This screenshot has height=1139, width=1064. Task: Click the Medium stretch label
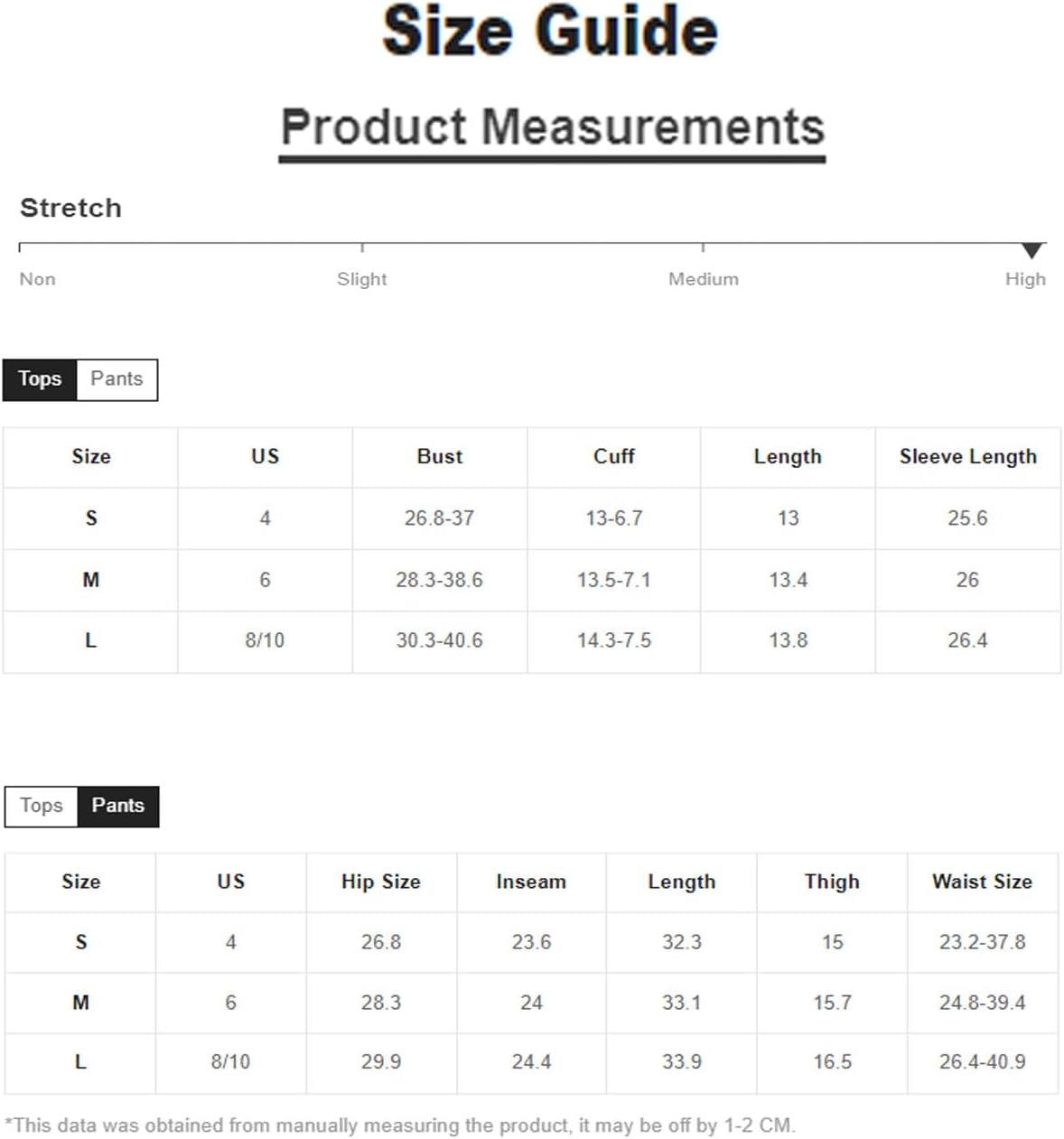coord(703,279)
